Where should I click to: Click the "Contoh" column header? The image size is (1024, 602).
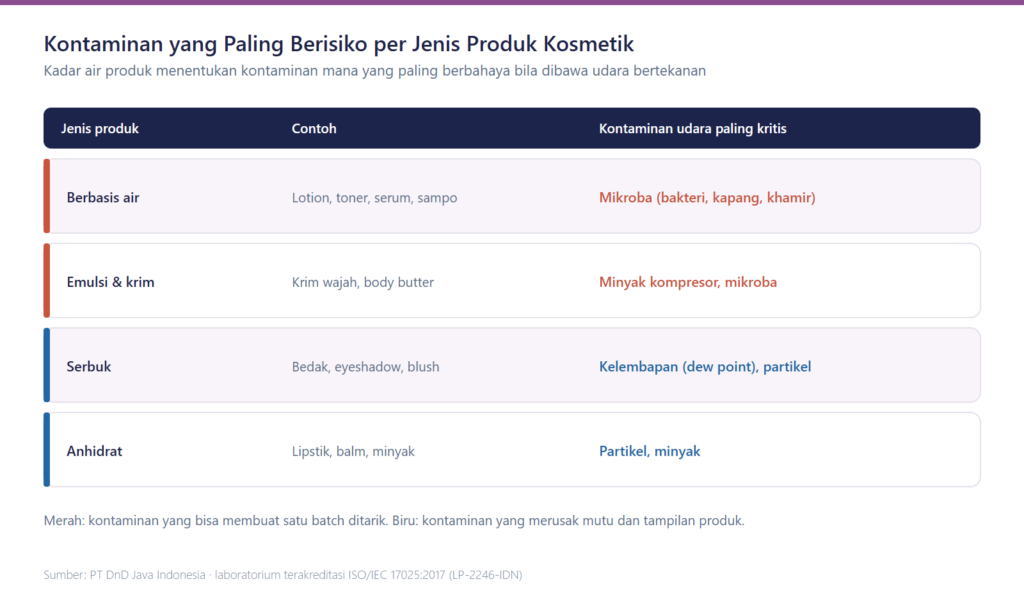314,129
